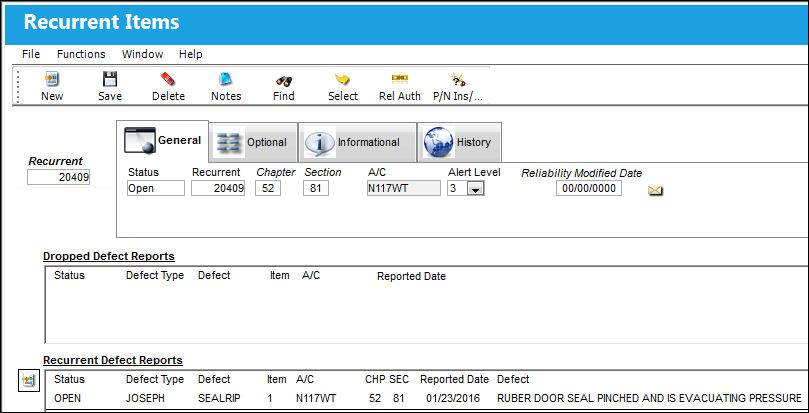Click the reported date 01/23/2016
Image resolution: width=809 pixels, height=413 pixels.
453,399
